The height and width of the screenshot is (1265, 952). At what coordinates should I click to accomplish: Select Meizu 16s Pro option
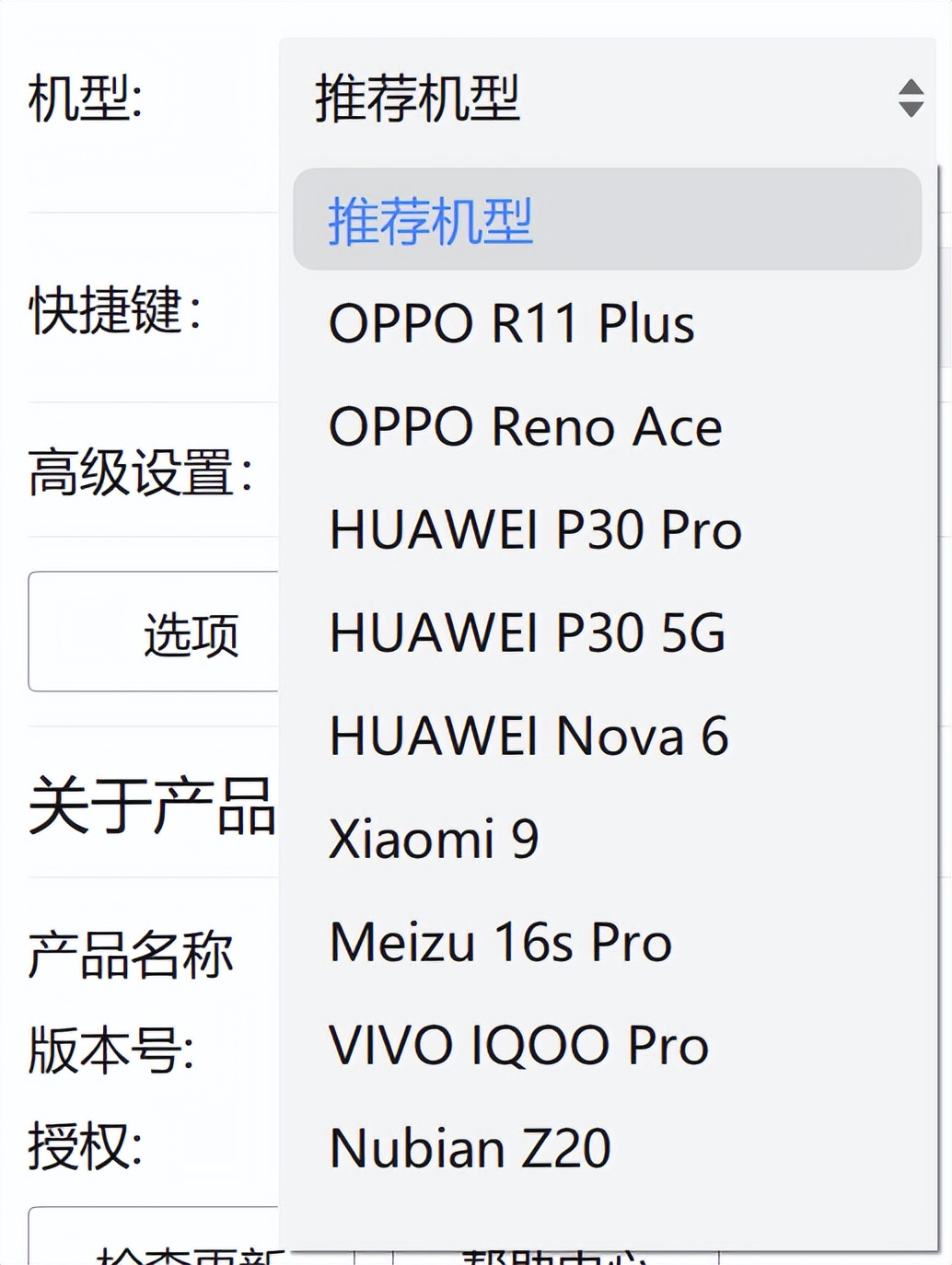click(500, 942)
